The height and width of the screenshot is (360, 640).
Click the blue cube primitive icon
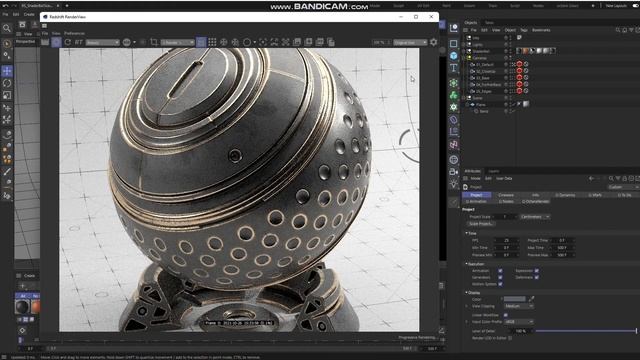coord(453,56)
